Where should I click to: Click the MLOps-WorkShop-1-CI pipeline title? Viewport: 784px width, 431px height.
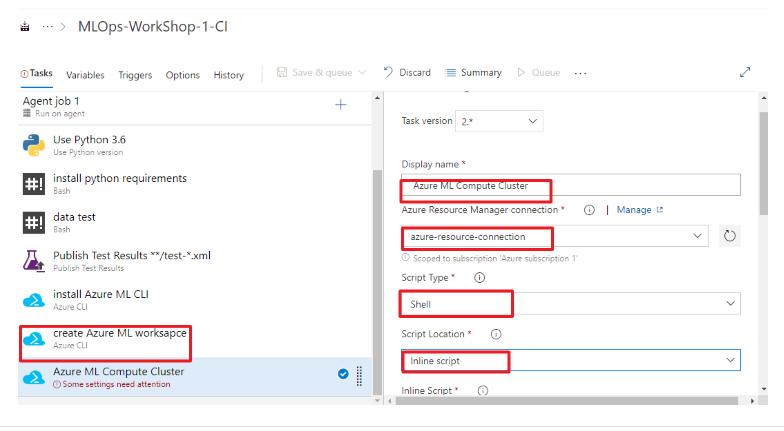[152, 26]
